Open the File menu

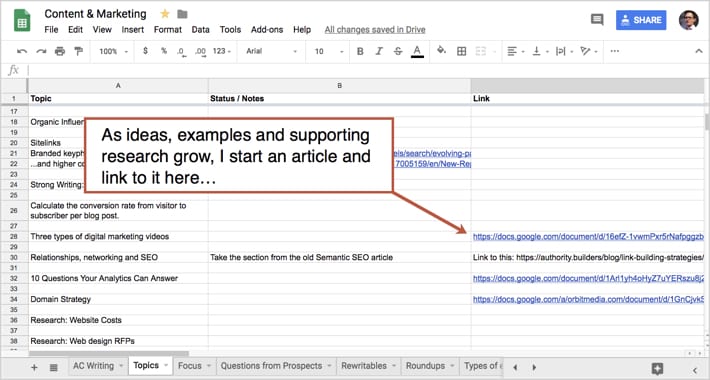pos(51,29)
